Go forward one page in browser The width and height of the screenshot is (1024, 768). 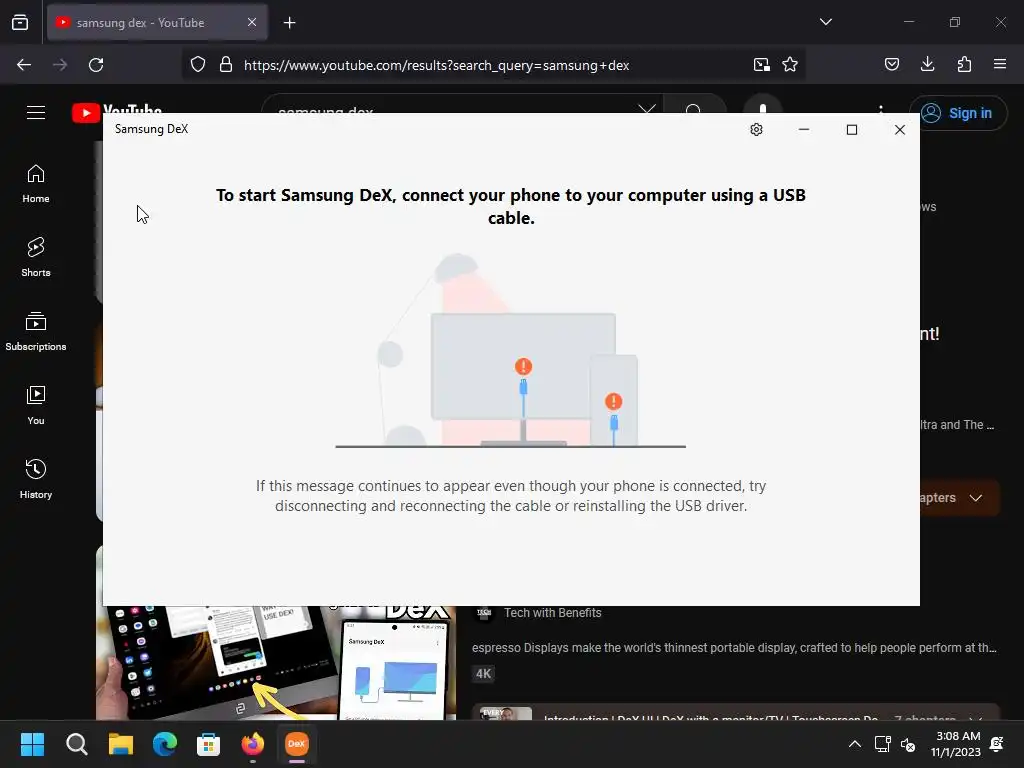(60, 65)
